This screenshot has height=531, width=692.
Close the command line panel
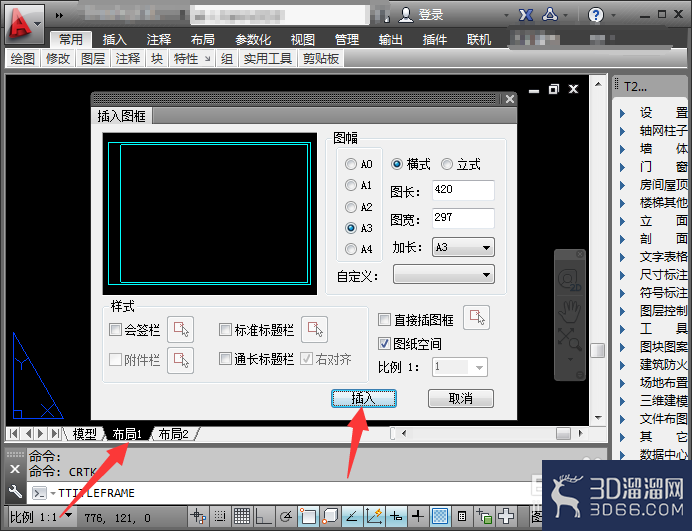[x=15, y=469]
